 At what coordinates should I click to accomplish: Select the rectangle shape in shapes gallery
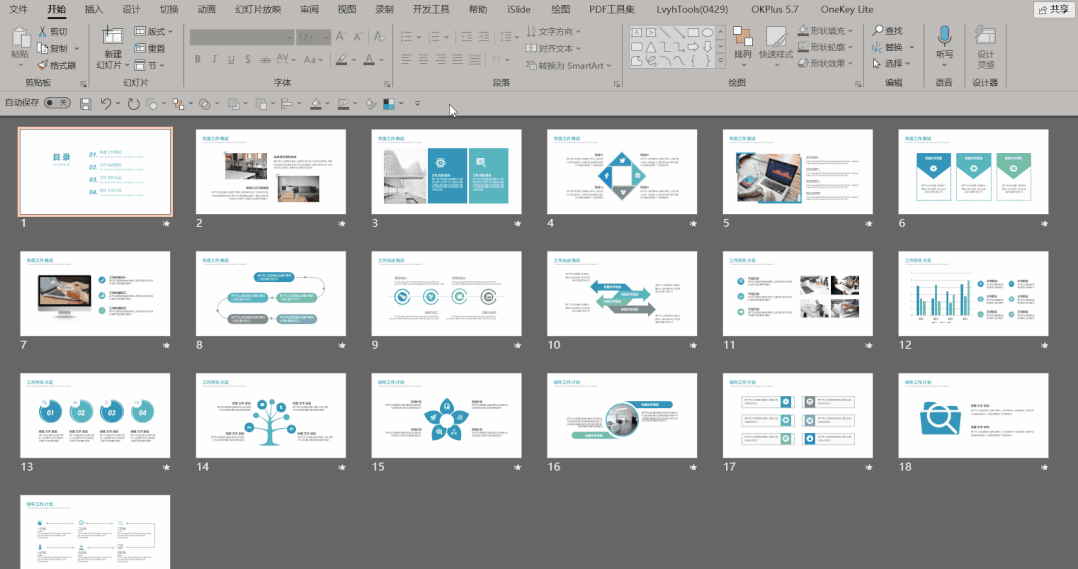click(693, 32)
